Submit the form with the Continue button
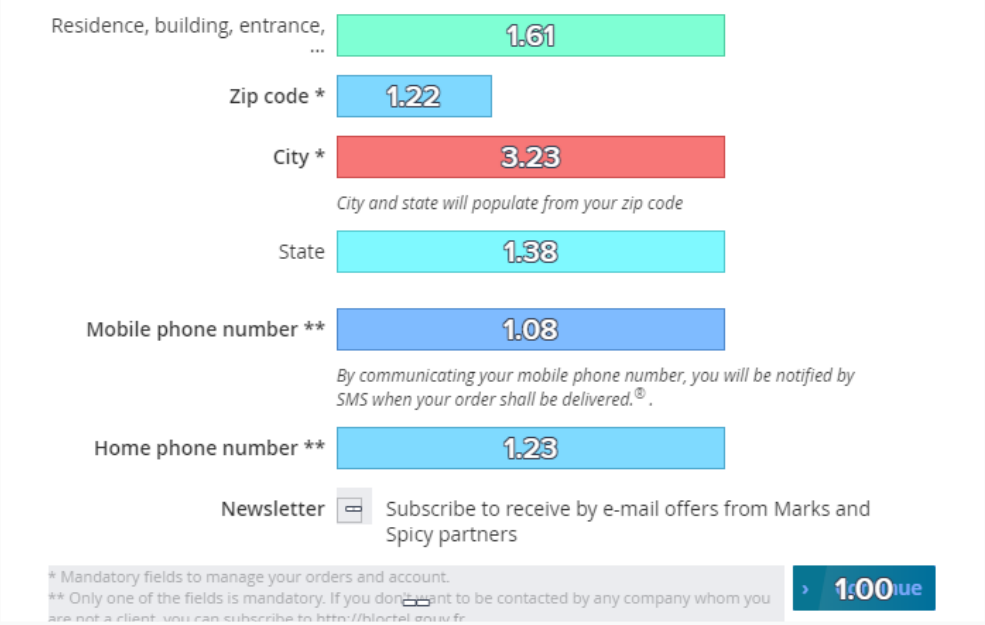This screenshot has width=985, height=625. tap(864, 588)
